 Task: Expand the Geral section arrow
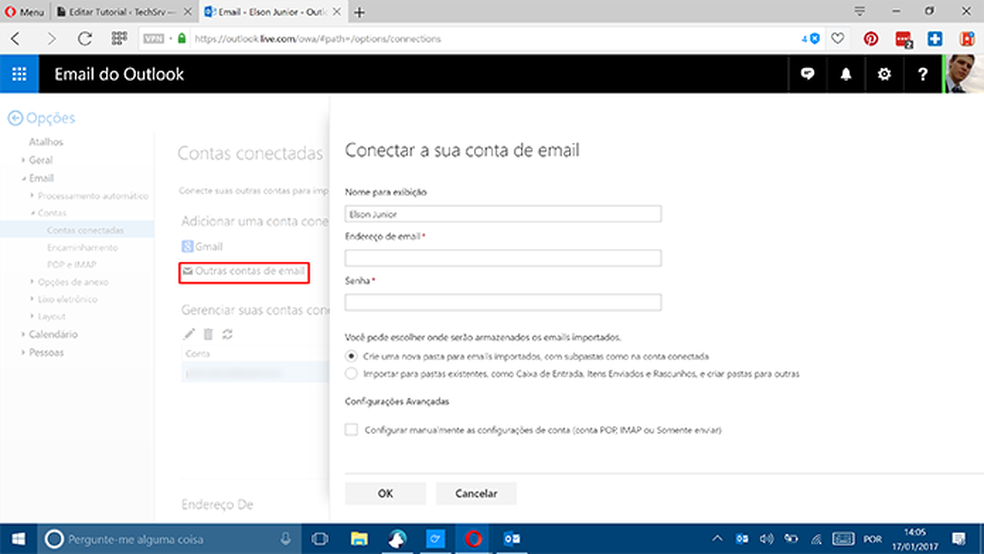tap(23, 160)
